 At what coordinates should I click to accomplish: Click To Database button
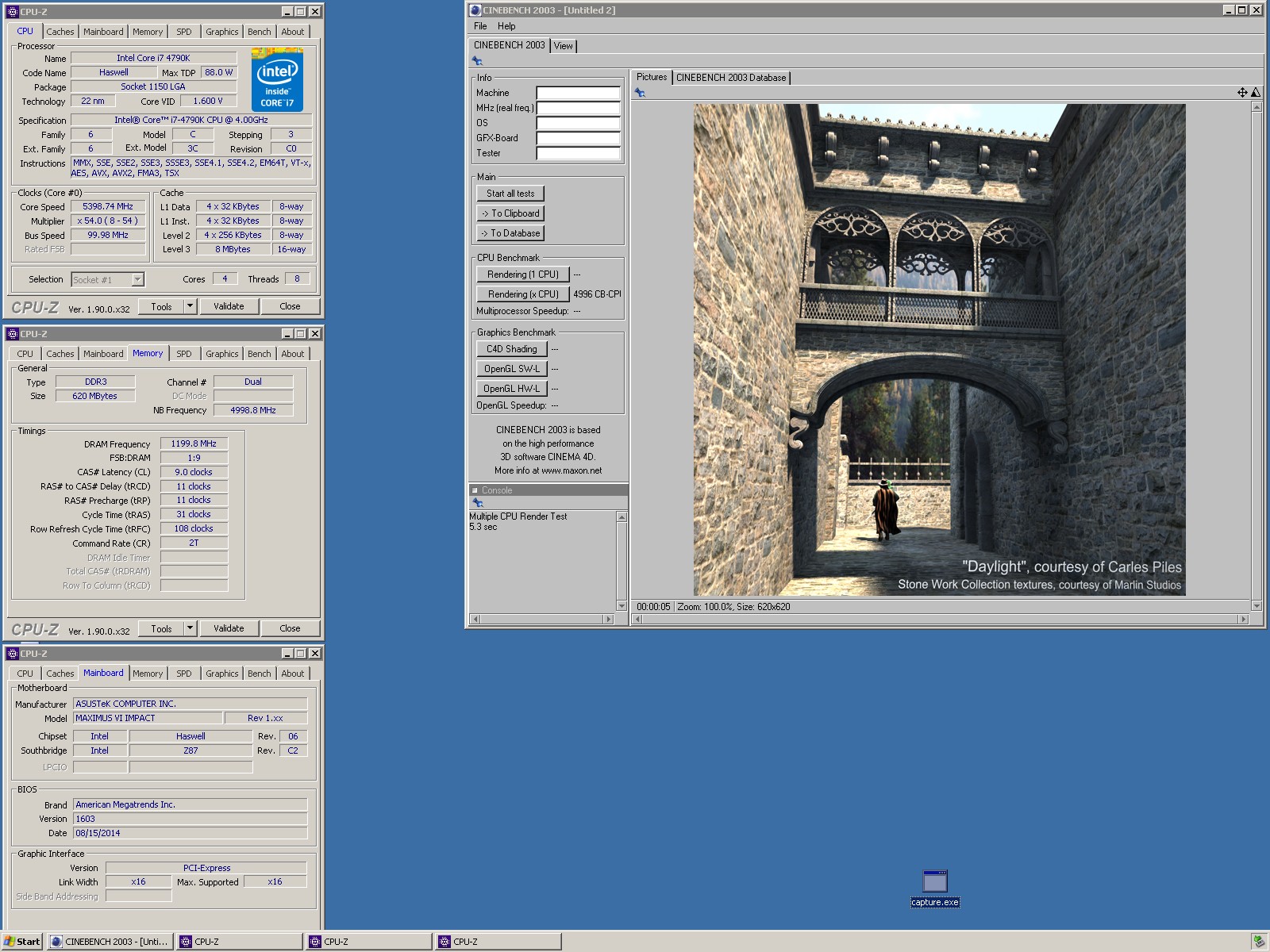[x=510, y=233]
